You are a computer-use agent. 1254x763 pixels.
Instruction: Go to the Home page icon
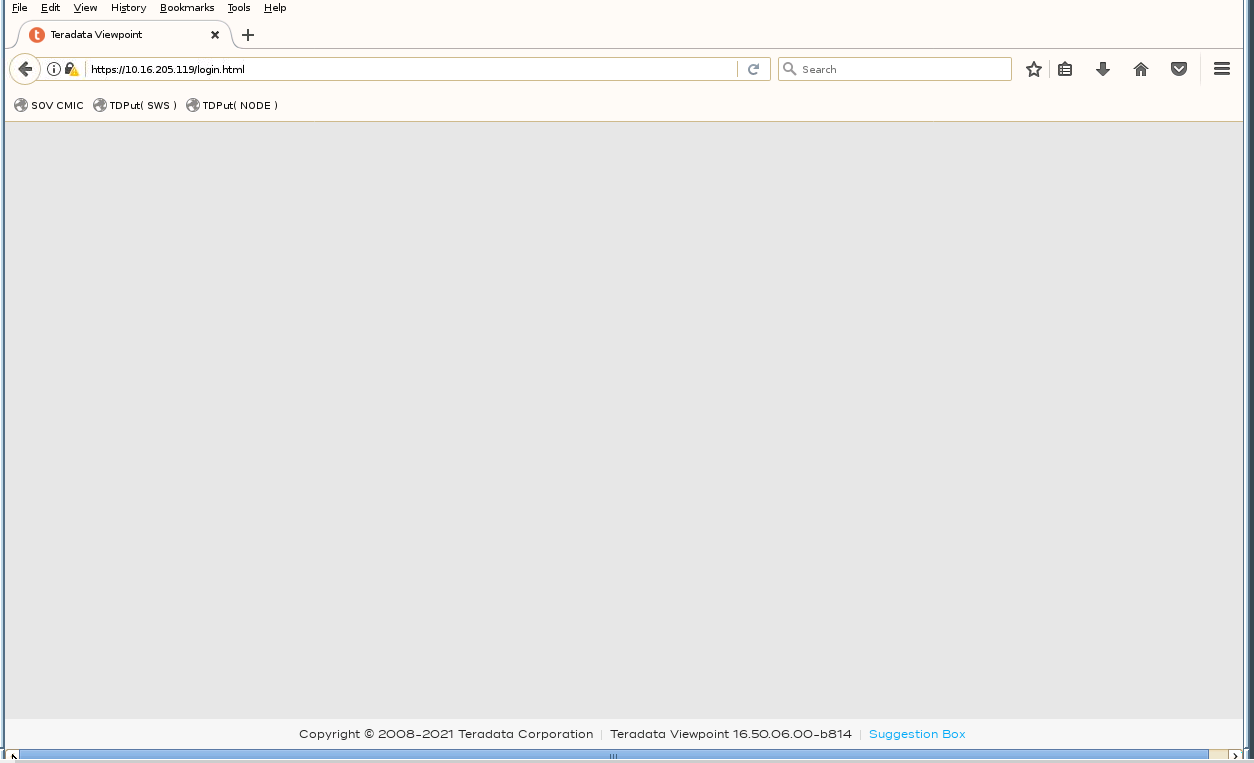pos(1141,69)
